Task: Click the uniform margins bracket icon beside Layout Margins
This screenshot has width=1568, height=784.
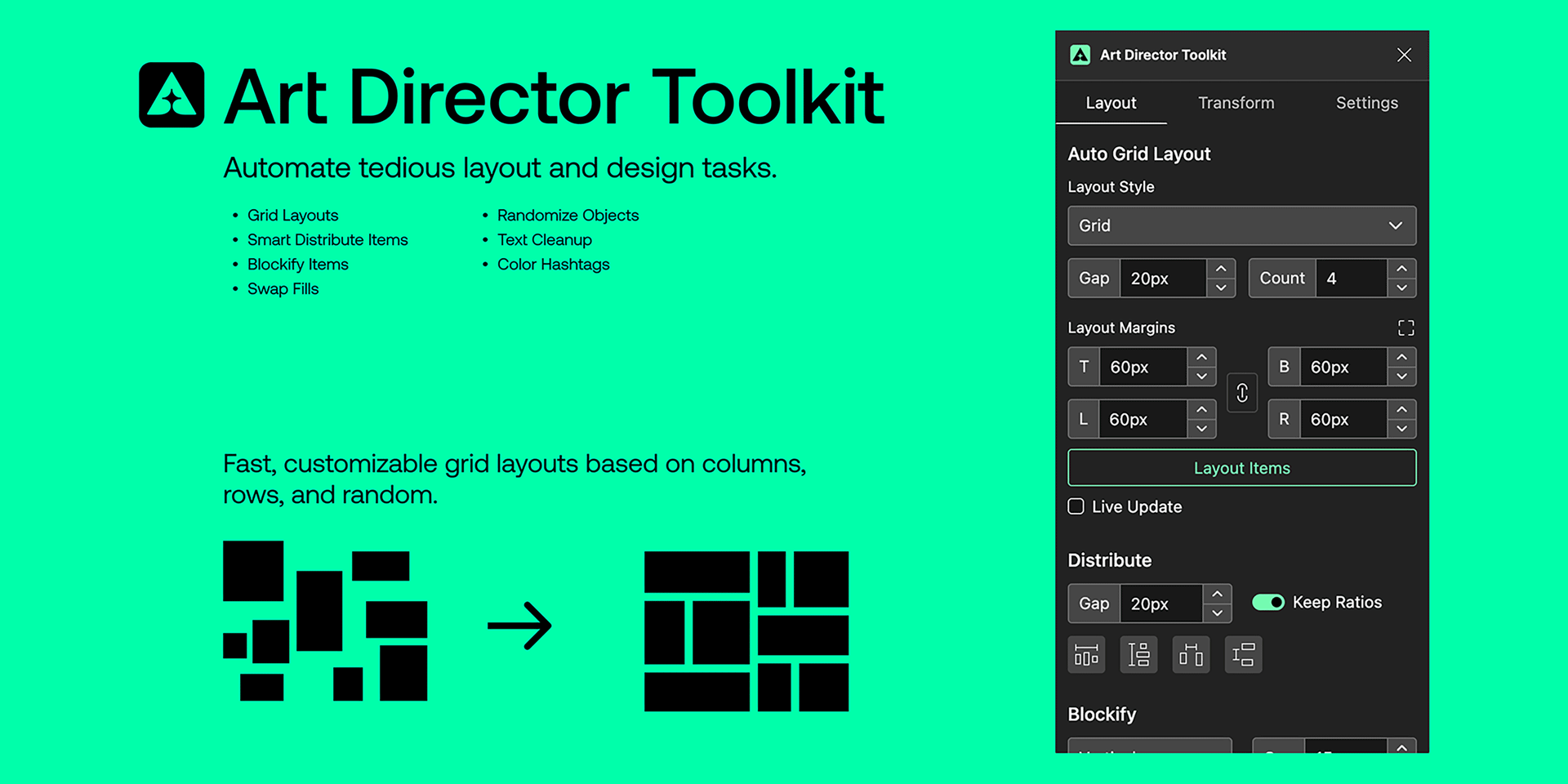Action: pos(1406,327)
